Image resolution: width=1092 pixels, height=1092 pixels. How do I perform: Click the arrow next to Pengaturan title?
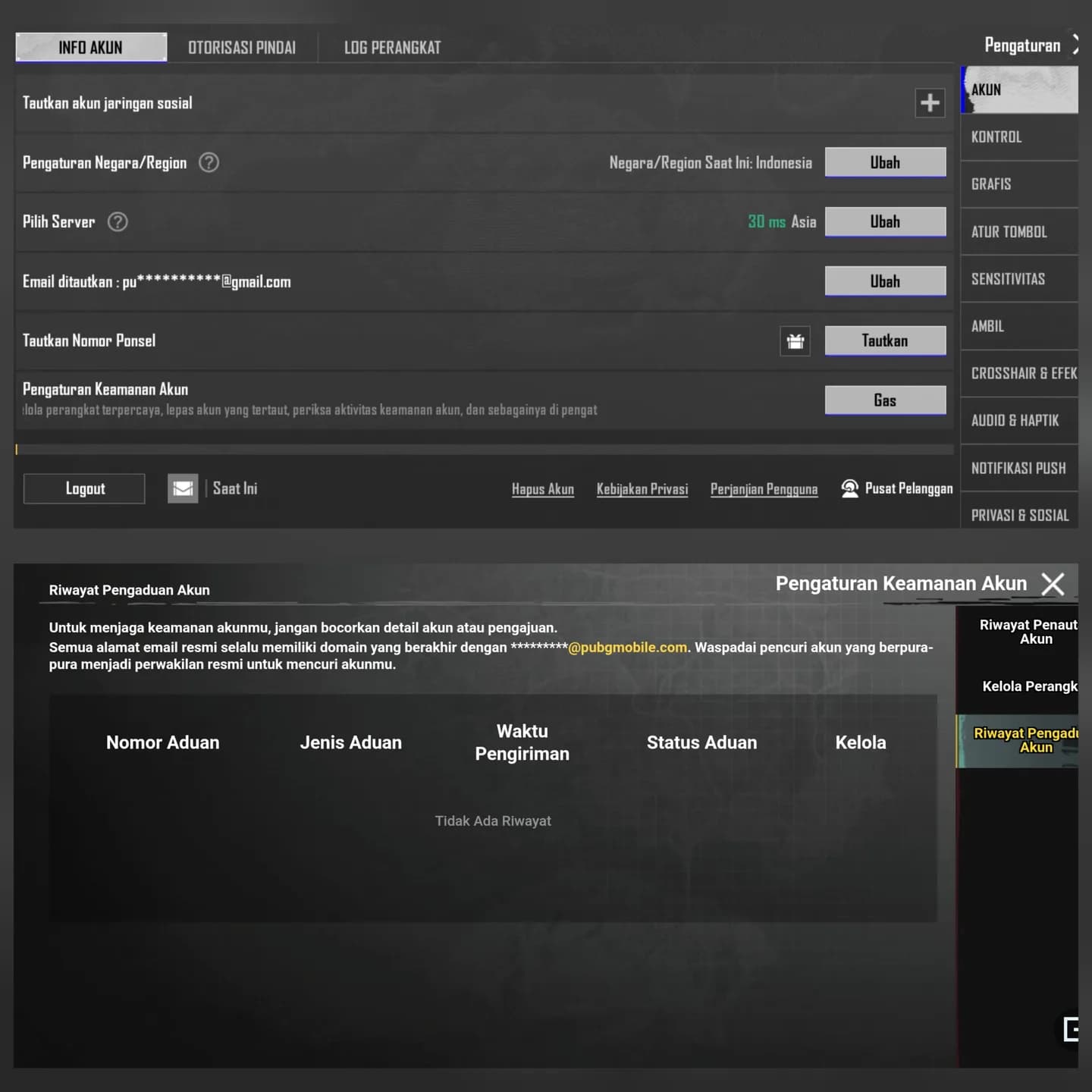coord(1075,45)
